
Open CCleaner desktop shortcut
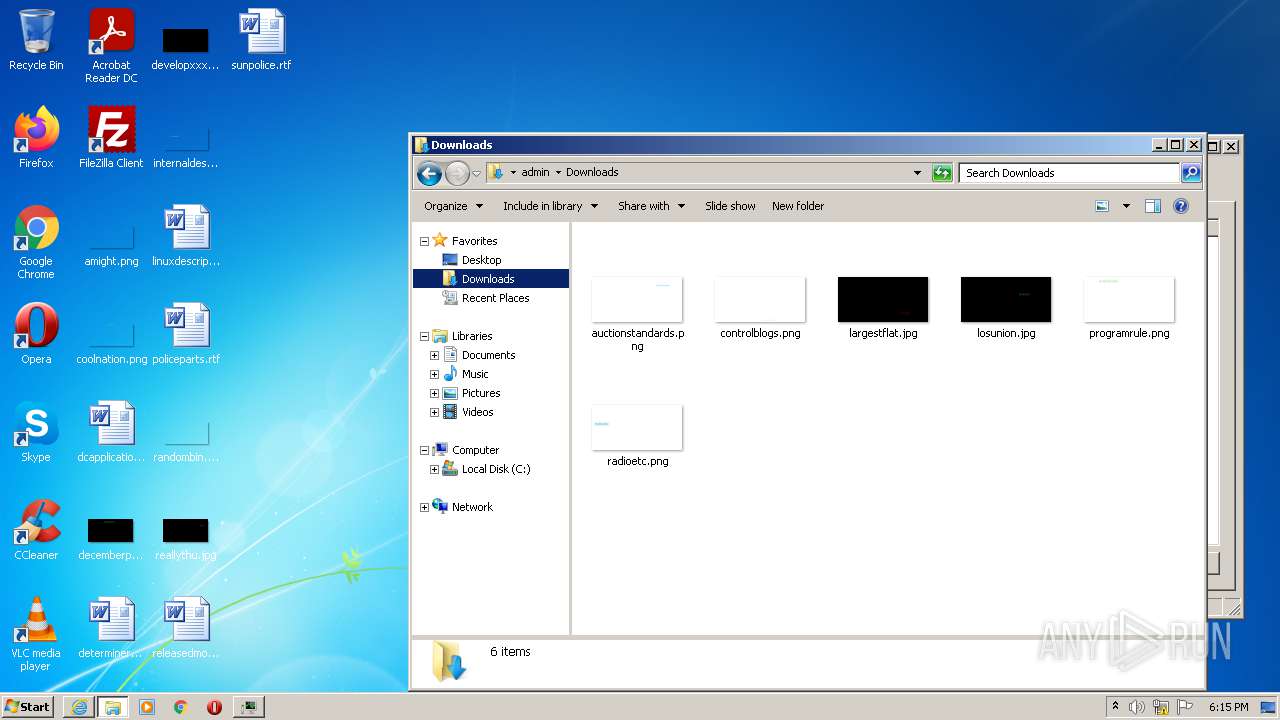tap(36, 529)
